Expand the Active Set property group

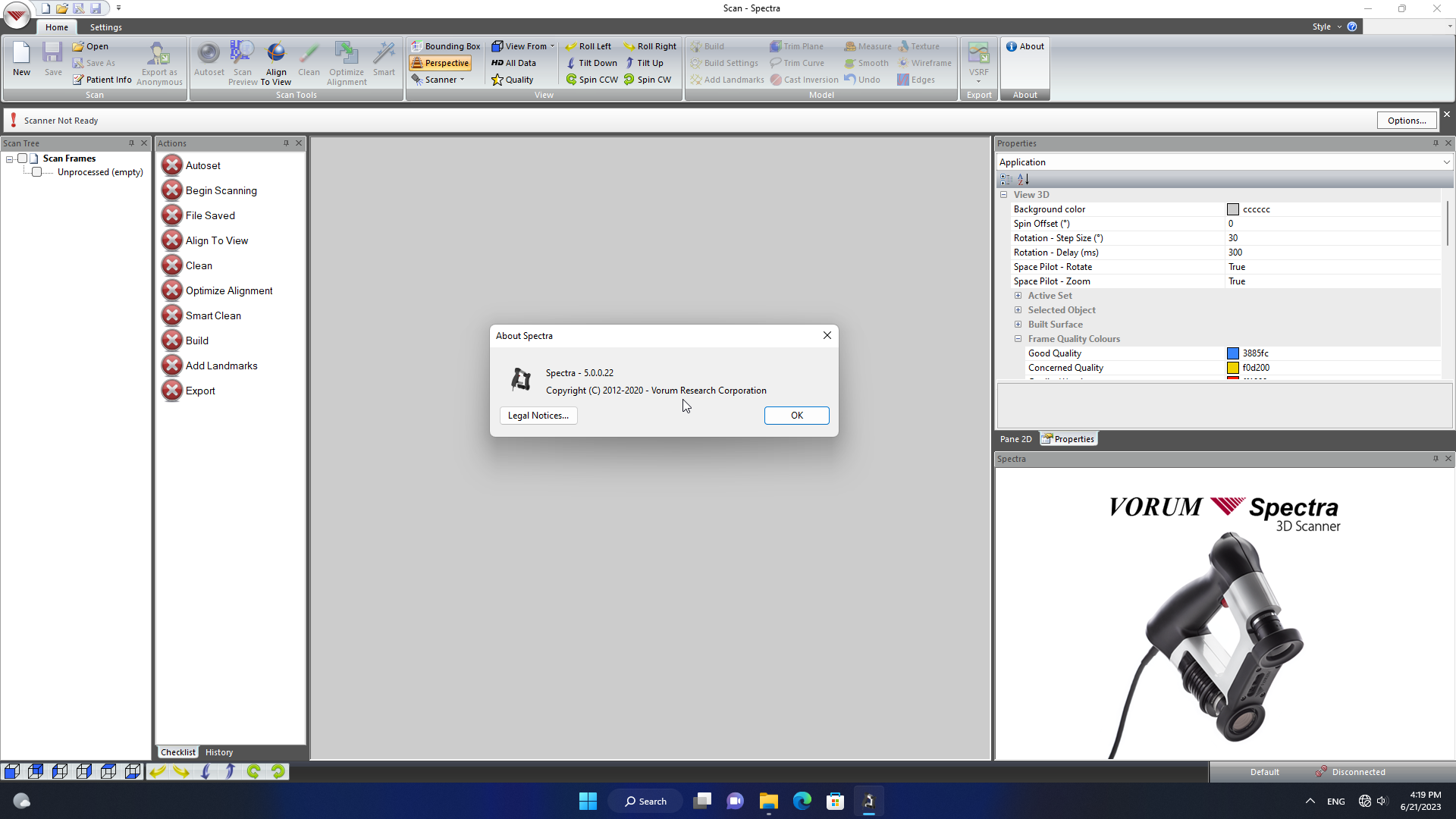click(x=1018, y=296)
